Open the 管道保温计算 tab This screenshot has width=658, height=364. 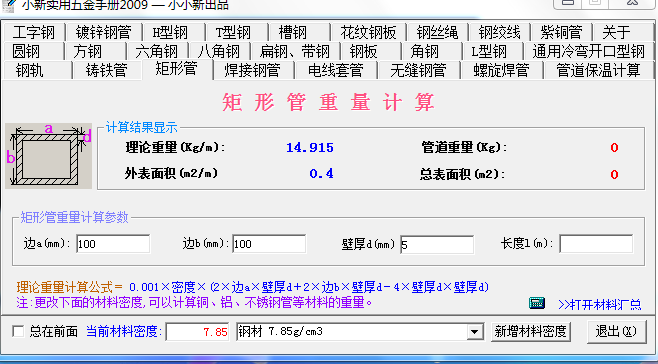tap(598, 70)
